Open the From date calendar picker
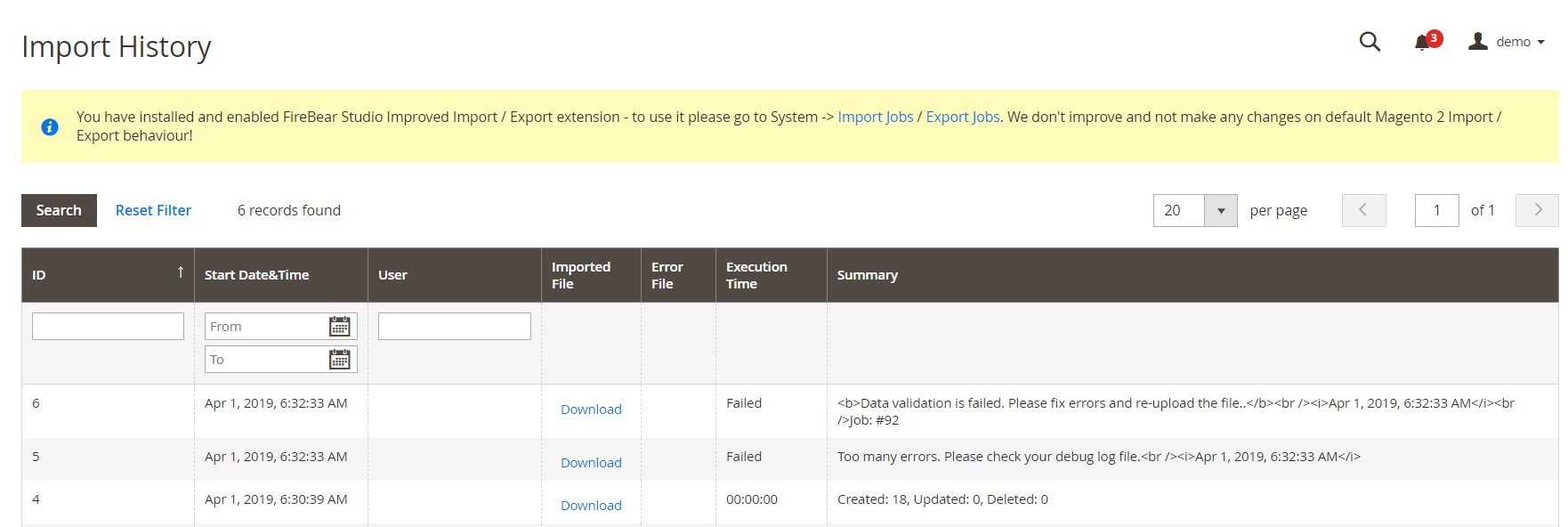The width and height of the screenshot is (1568, 527). pyautogui.click(x=339, y=327)
